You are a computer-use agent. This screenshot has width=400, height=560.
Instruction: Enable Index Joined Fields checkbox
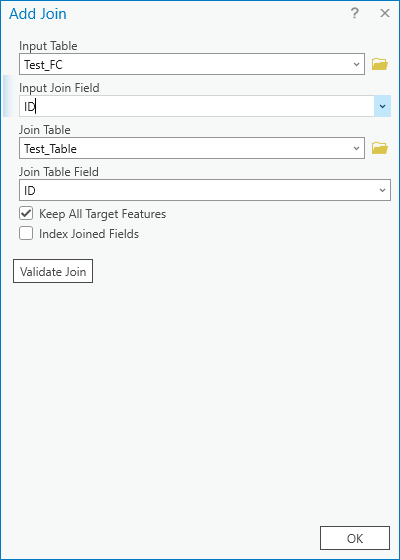click(x=26, y=234)
